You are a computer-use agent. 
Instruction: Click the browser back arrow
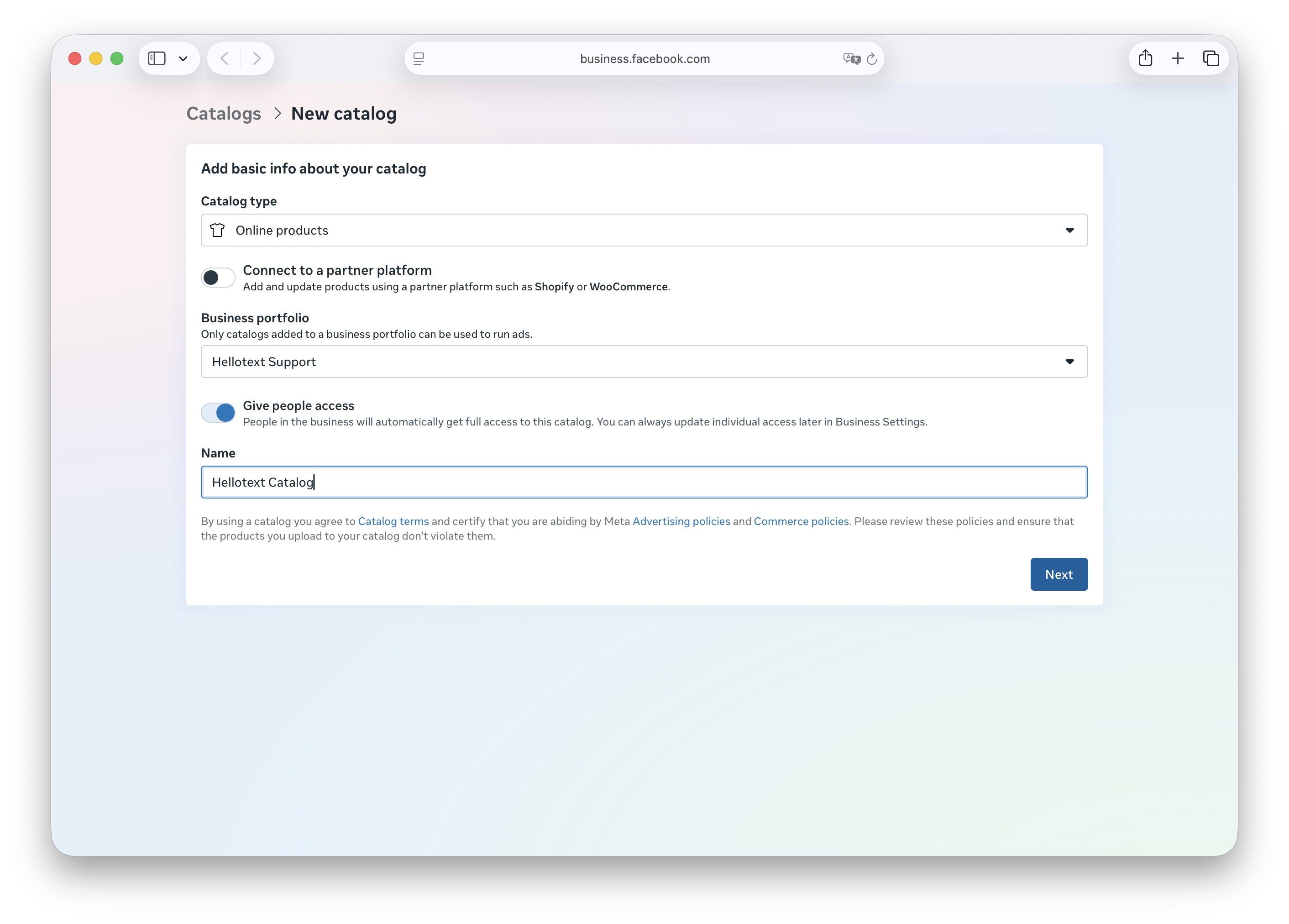click(225, 58)
